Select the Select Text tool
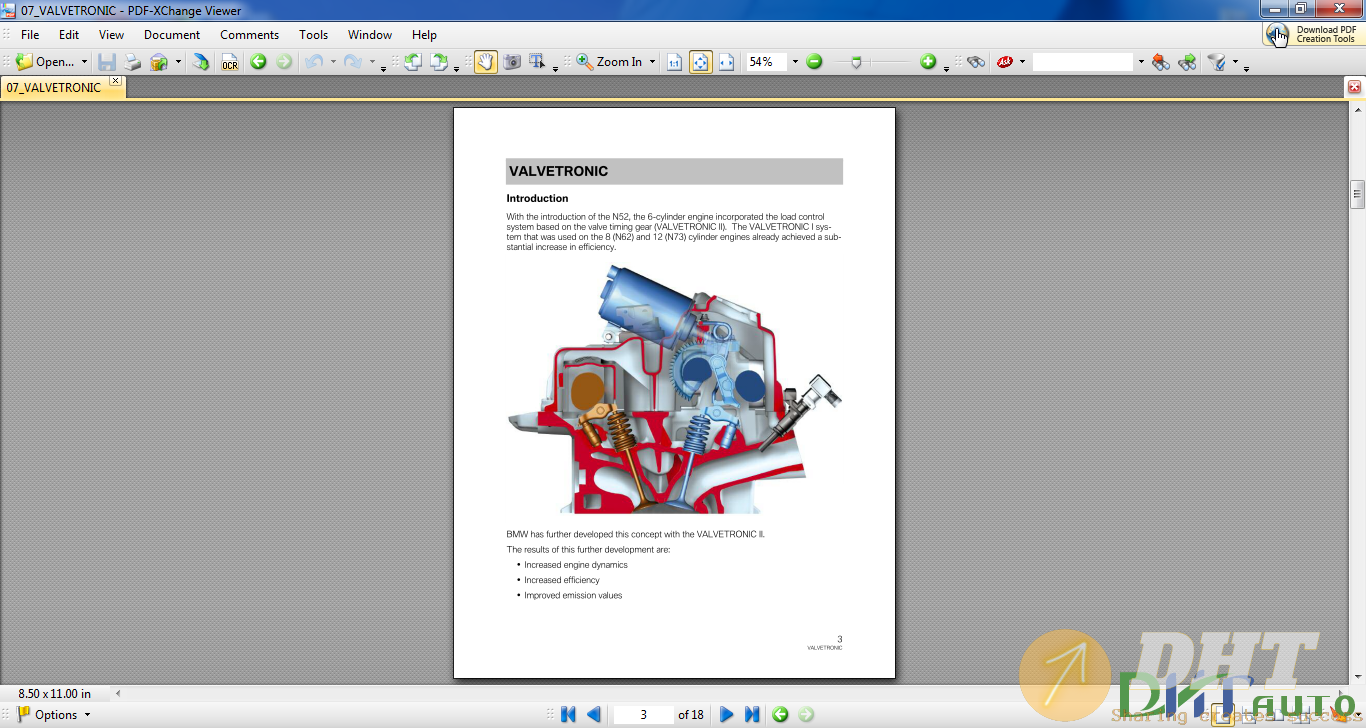Viewport: 1366px width, 728px height. [x=537, y=62]
